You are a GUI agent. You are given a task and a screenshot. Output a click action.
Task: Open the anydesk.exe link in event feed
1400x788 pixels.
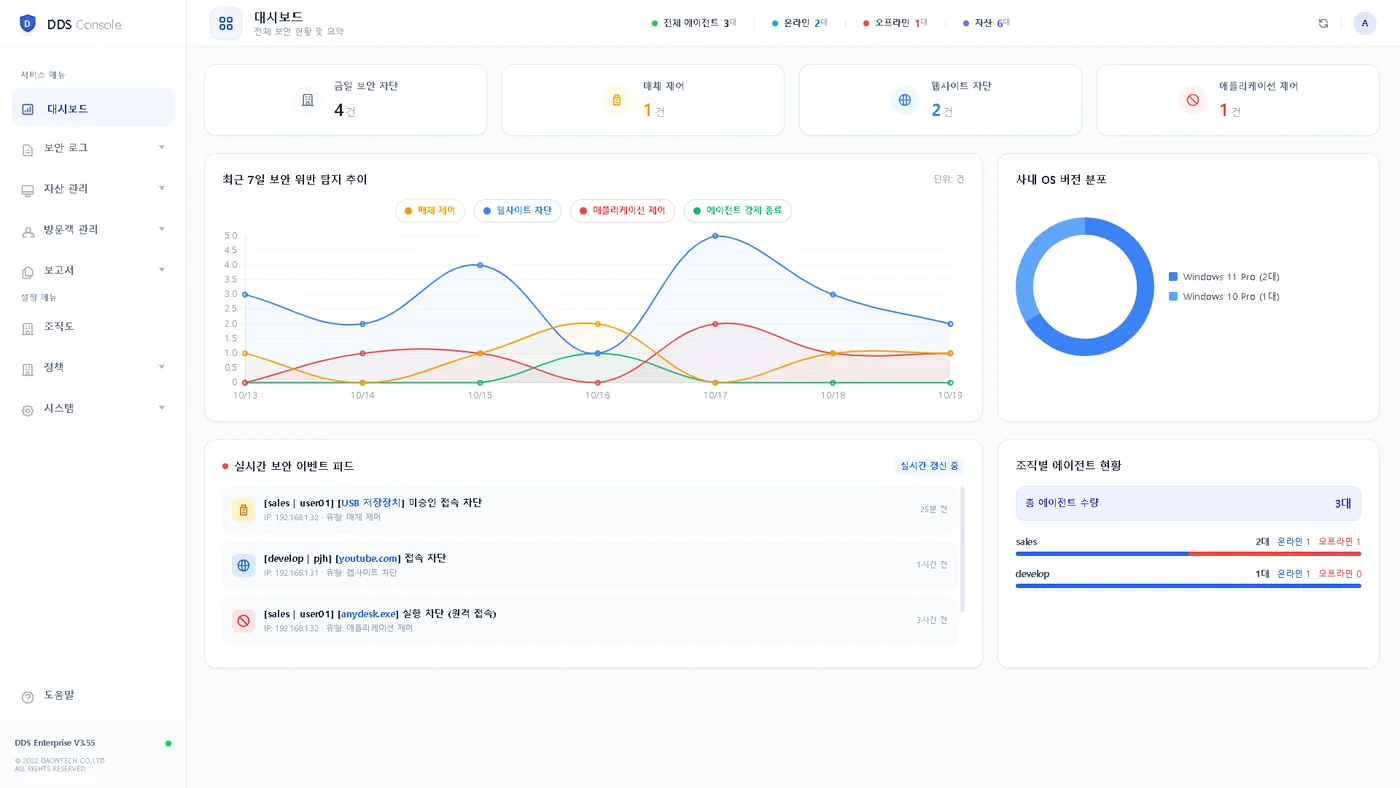point(368,614)
